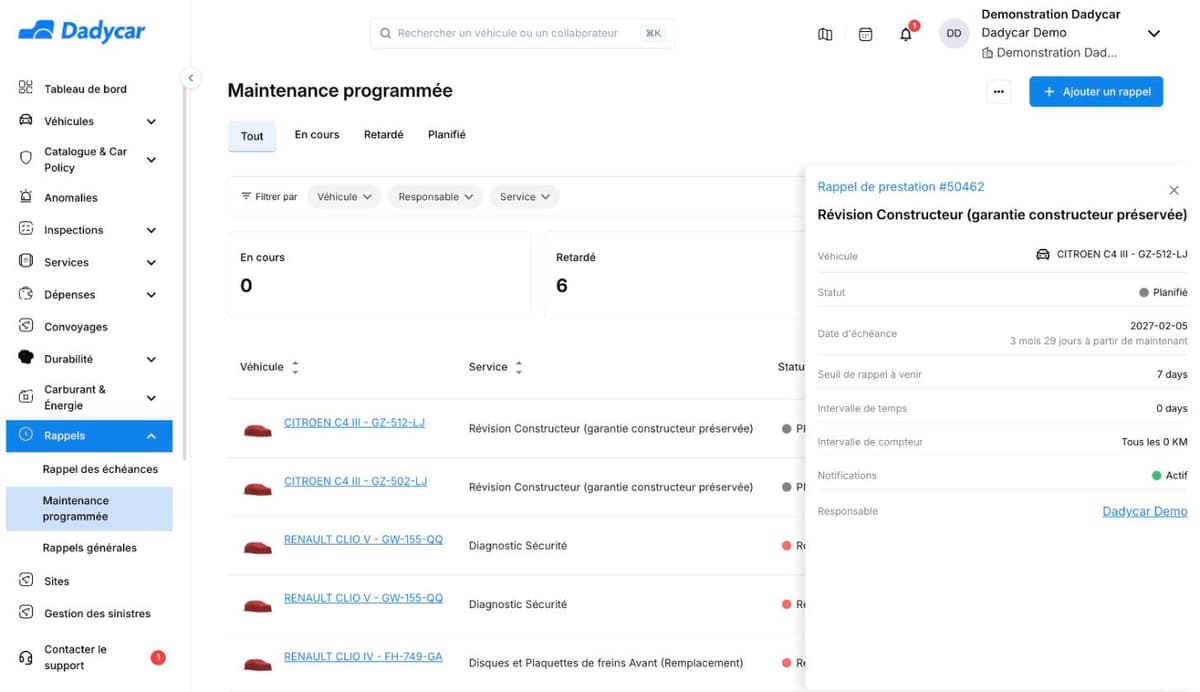
Task: Open Rappel des échéances submenu
Action: (x=100, y=469)
